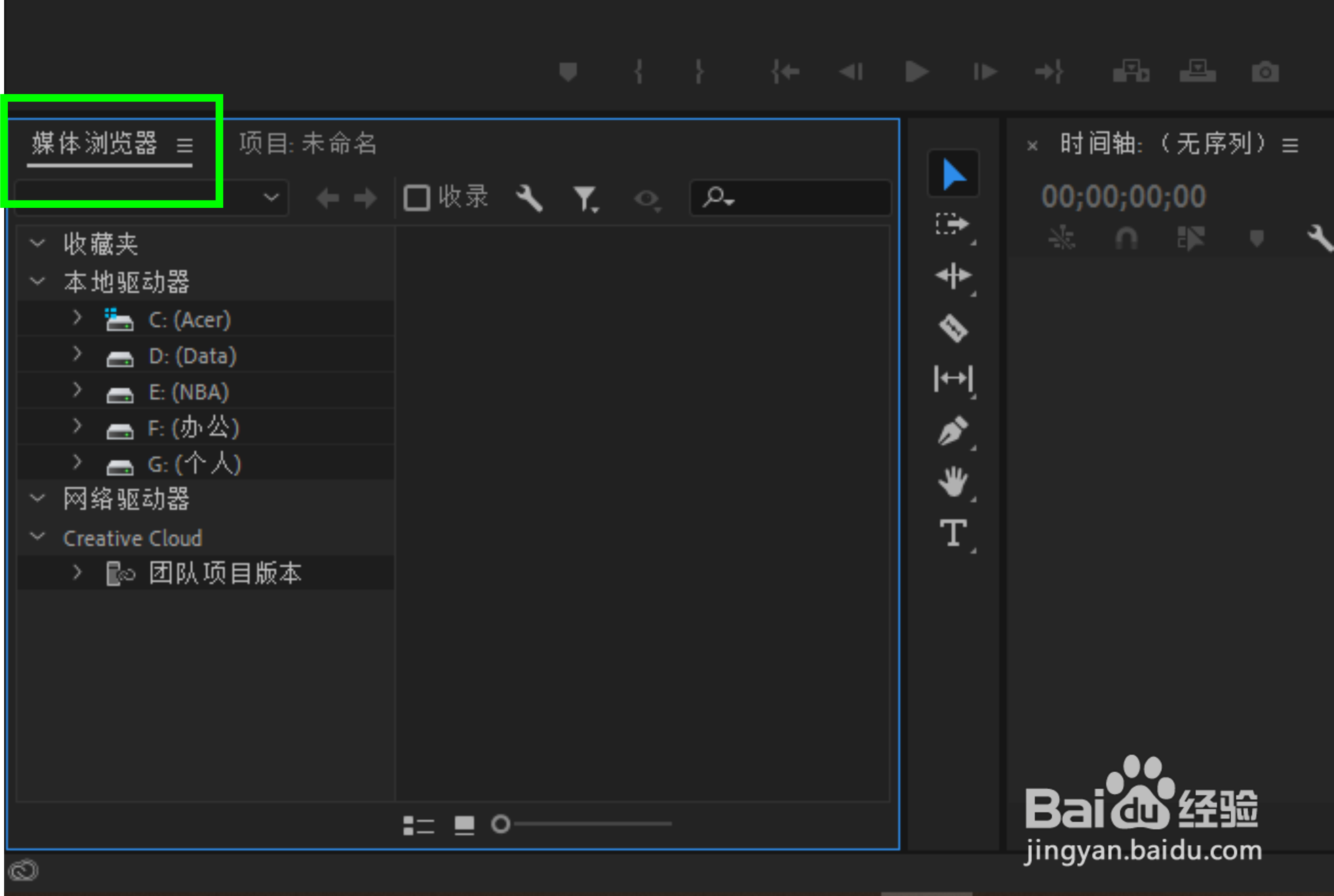
Task: Select the Track Select Forward tool
Action: [953, 224]
